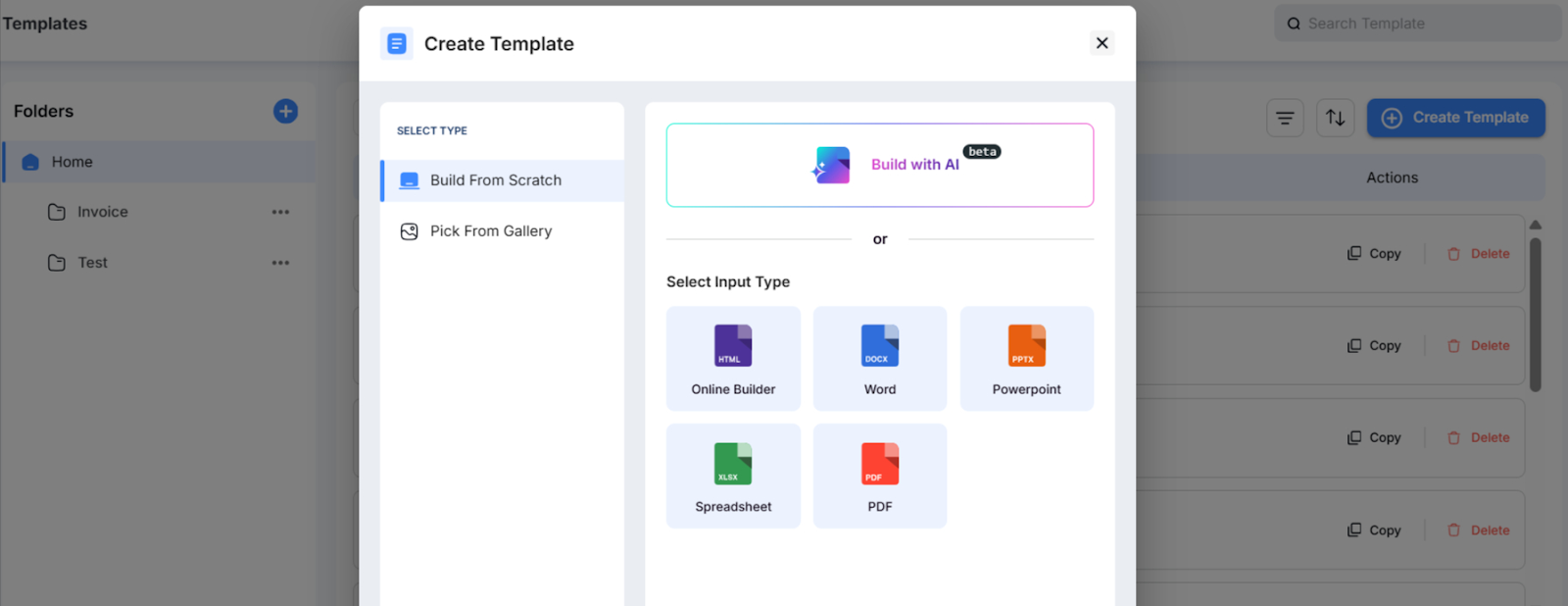1568x606 pixels.
Task: Select Pick From Gallery option
Action: [x=503, y=231]
